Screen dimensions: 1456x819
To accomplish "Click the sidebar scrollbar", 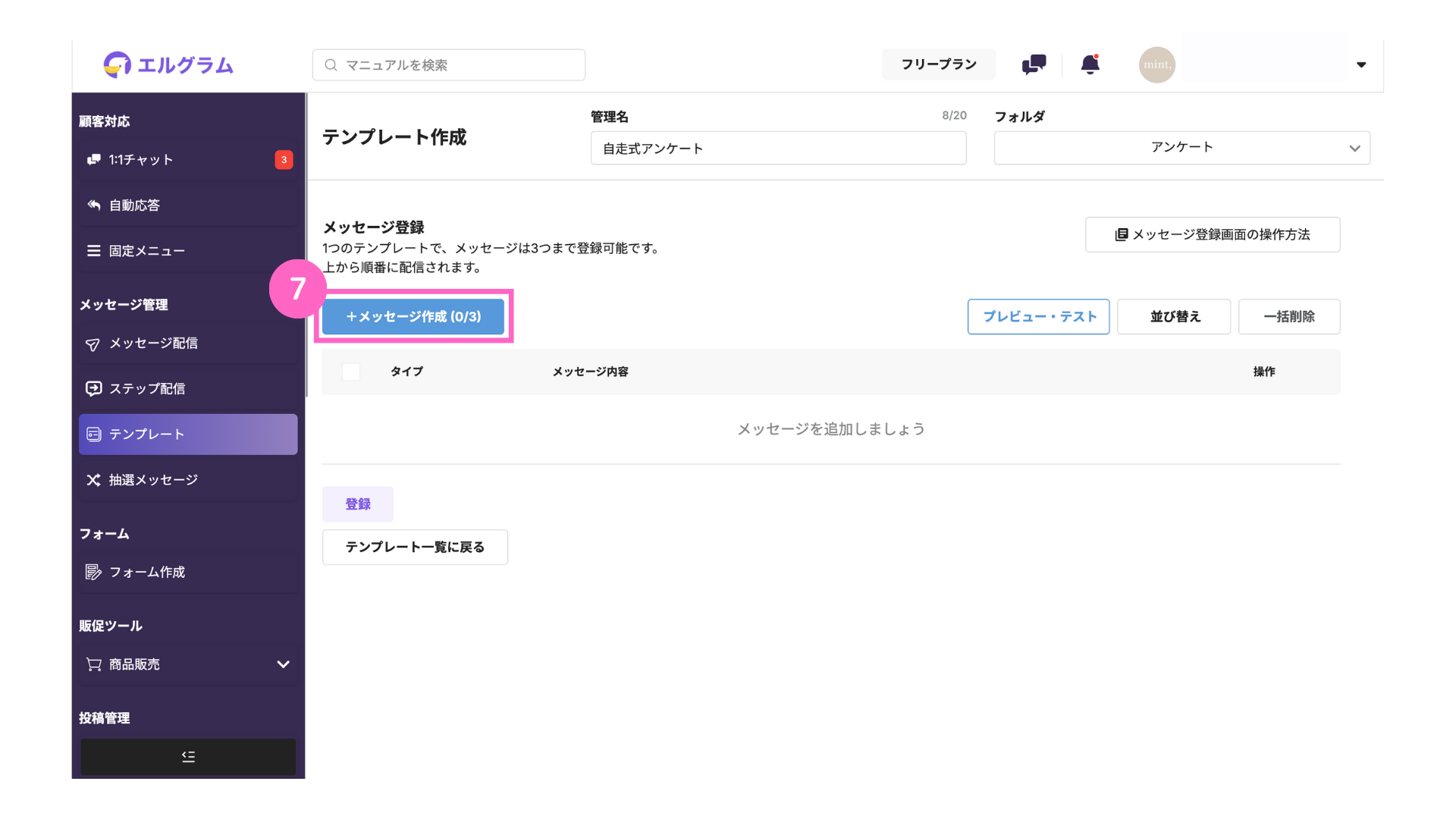I will (x=306, y=245).
